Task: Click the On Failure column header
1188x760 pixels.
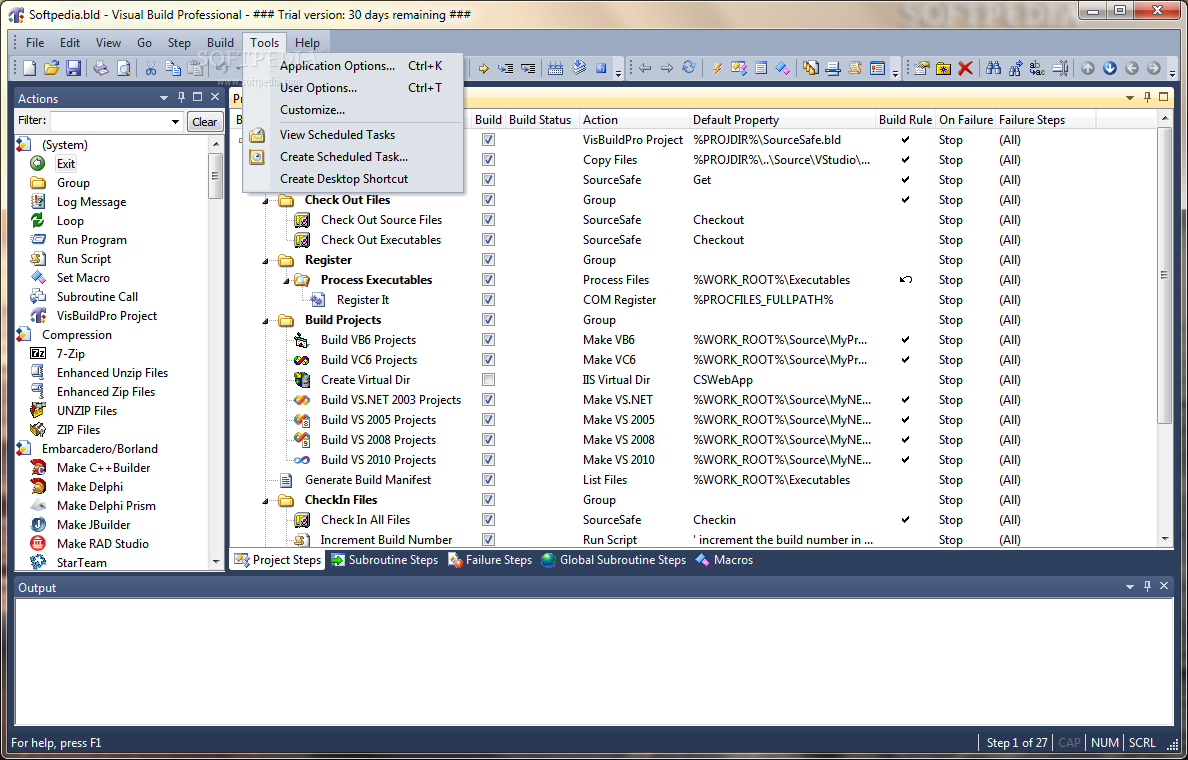Action: click(x=965, y=120)
